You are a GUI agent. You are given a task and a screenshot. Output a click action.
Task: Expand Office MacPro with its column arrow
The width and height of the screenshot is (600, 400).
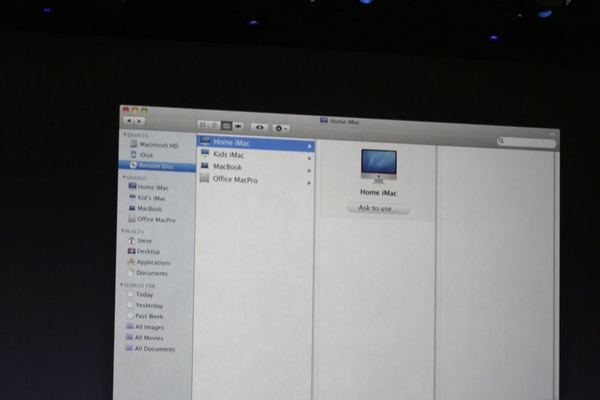click(x=309, y=183)
